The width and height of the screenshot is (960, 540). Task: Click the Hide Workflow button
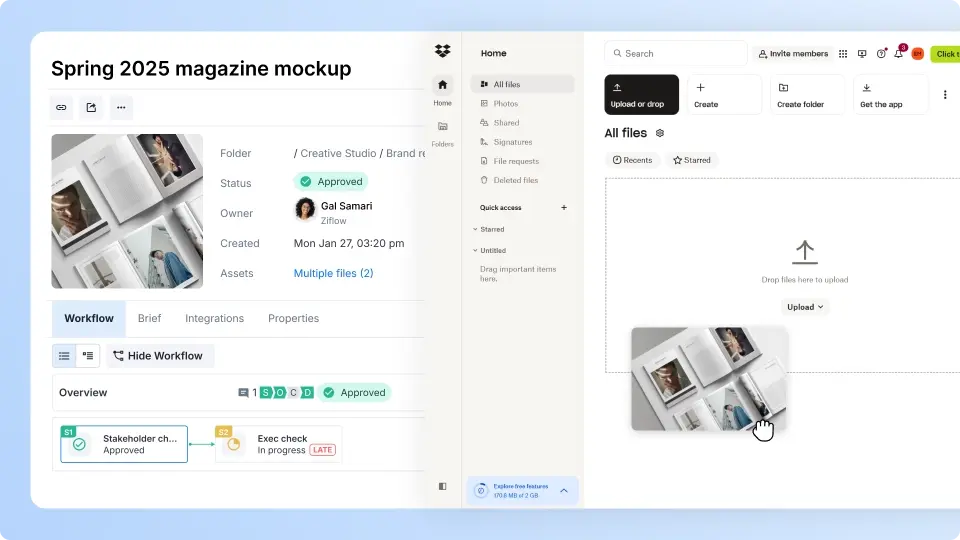click(x=158, y=355)
